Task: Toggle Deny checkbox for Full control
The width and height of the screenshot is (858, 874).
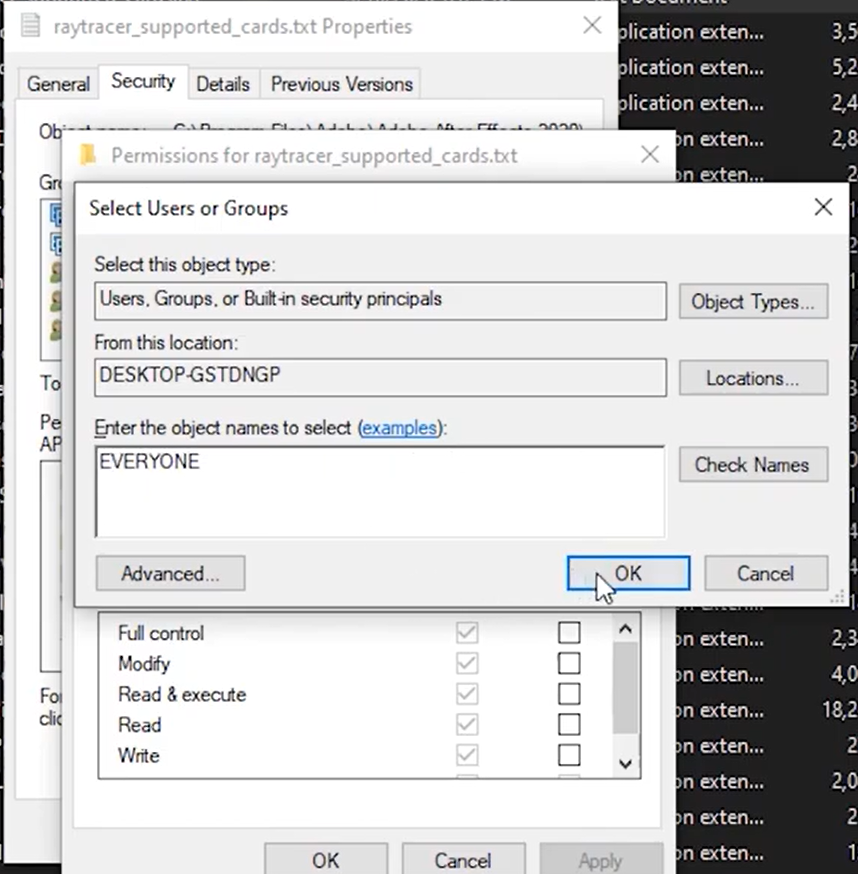Action: tap(569, 633)
